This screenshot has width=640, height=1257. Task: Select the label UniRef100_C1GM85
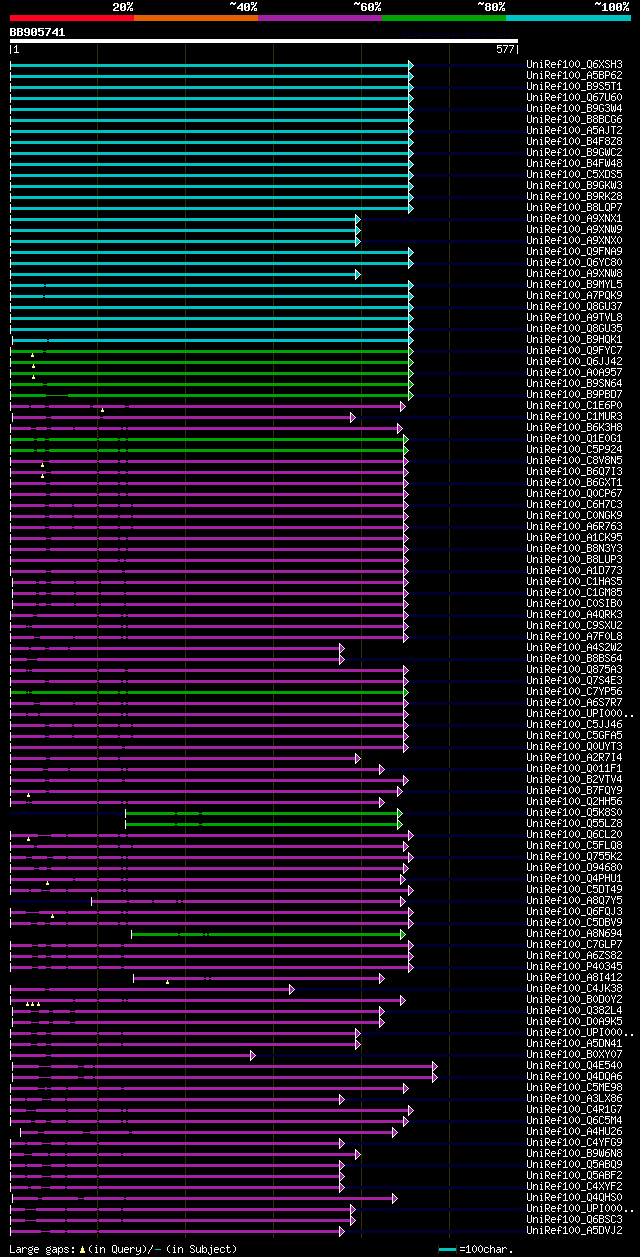click(574, 592)
